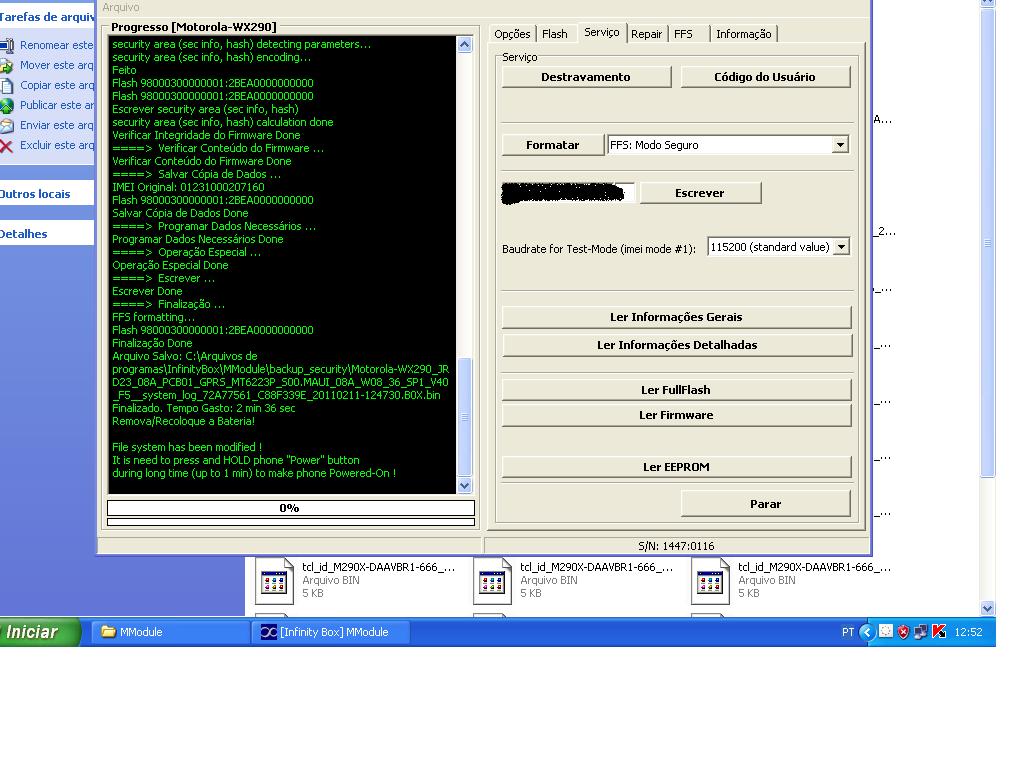Expand the Baudrate 115200 dropdown
This screenshot has height=768, width=1024.
842,247
